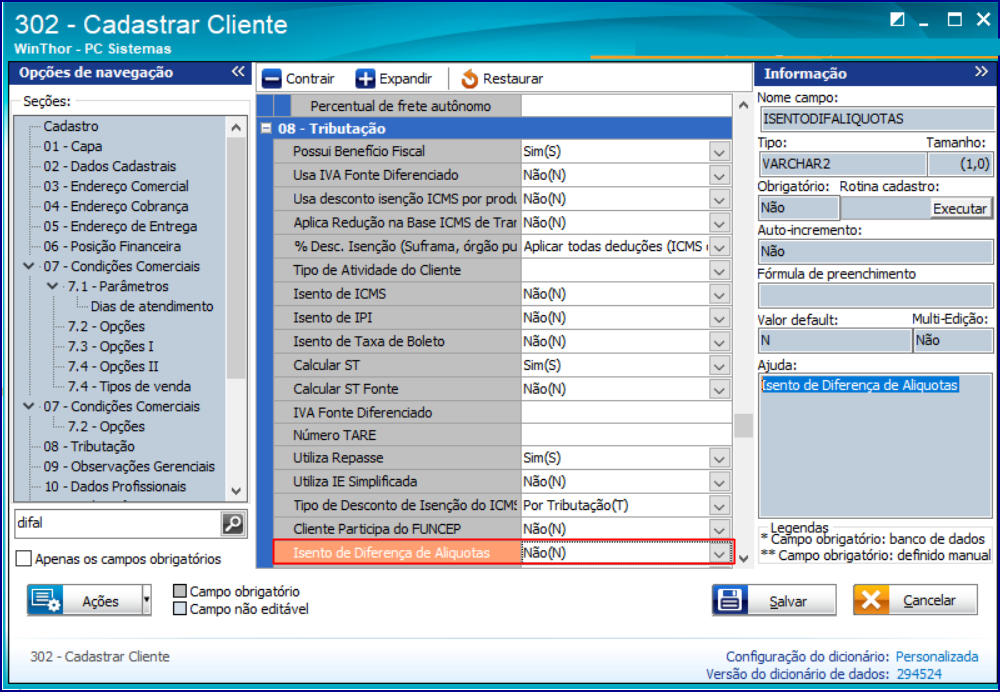Viewport: 1000px width, 692px height.
Task: Select the Cadastro root tree item
Action: [x=71, y=126]
